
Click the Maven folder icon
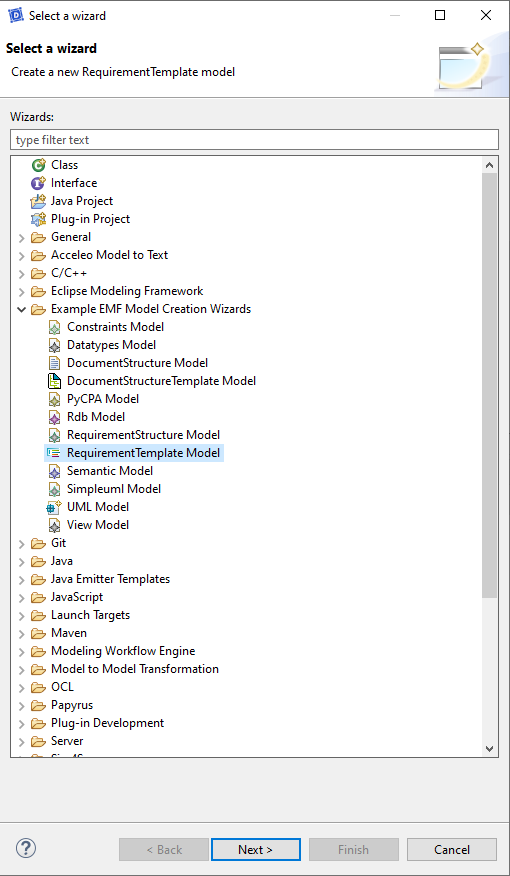tap(38, 633)
